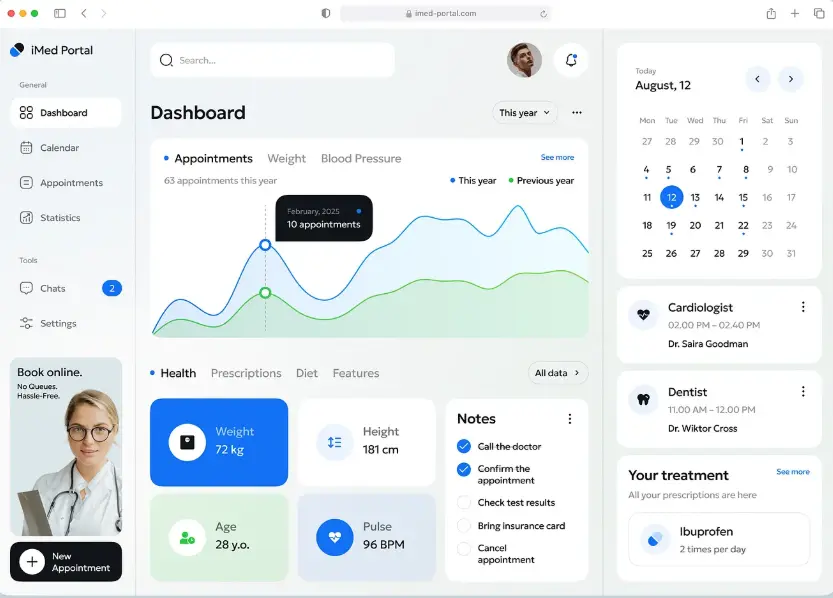Screen dimensions: 833x598
Task: Open the Dentist card options menu
Action: pyautogui.click(x=803, y=390)
